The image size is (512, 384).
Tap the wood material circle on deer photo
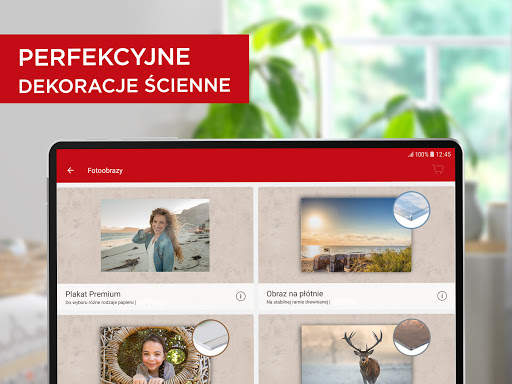(x=412, y=337)
